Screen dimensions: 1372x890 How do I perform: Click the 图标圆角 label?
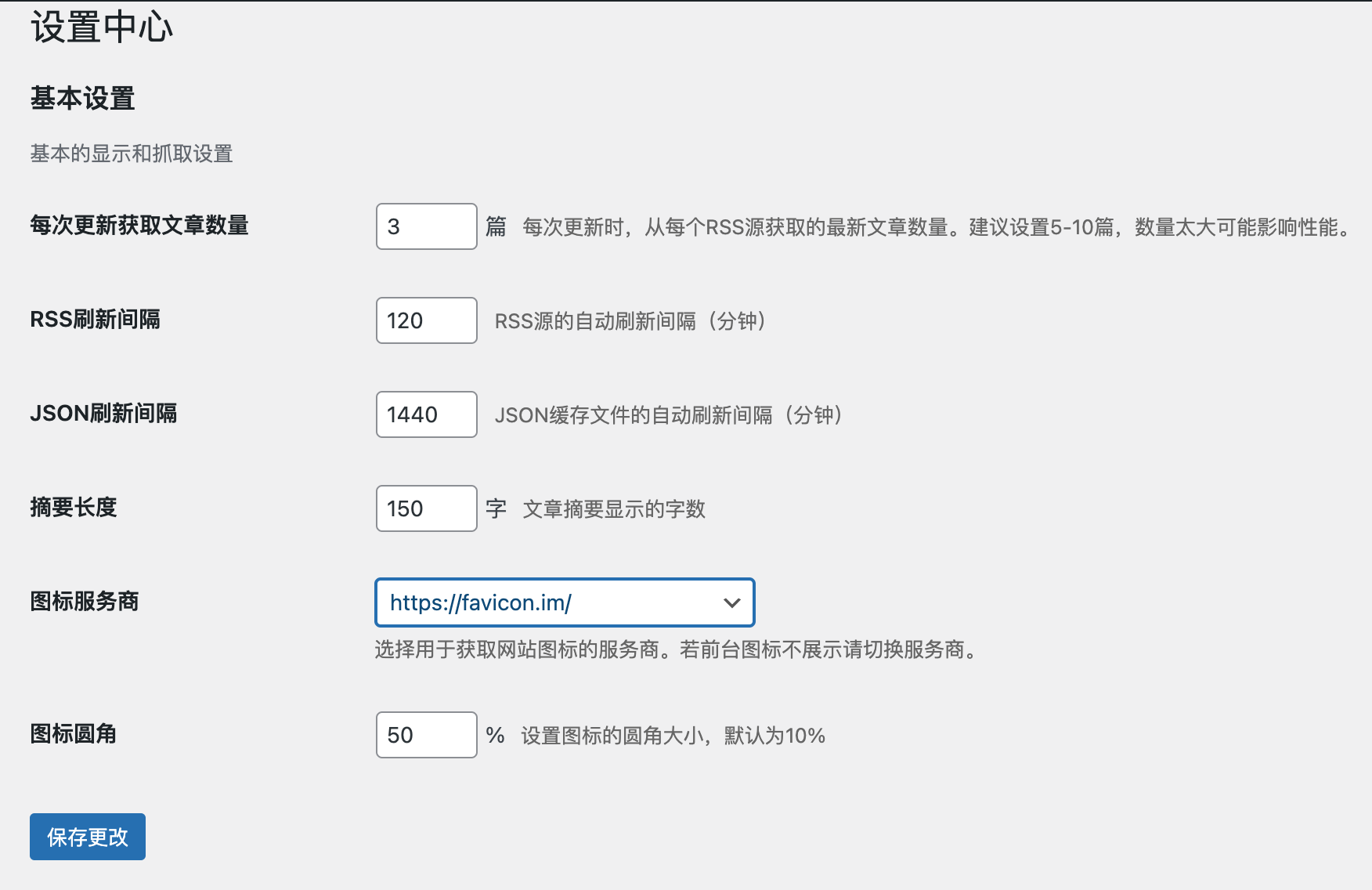coord(74,734)
